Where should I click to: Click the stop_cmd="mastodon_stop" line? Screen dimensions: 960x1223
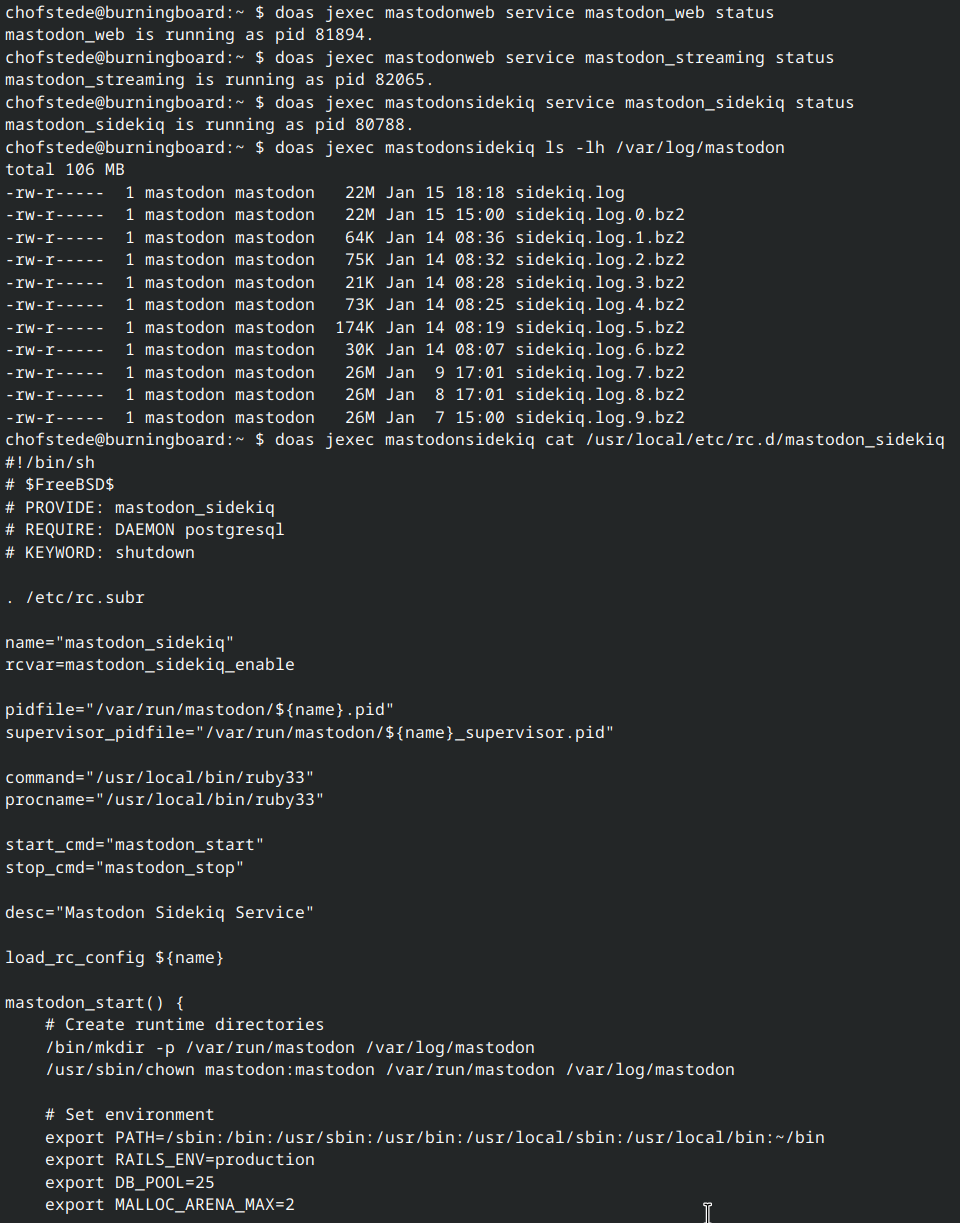[125, 867]
